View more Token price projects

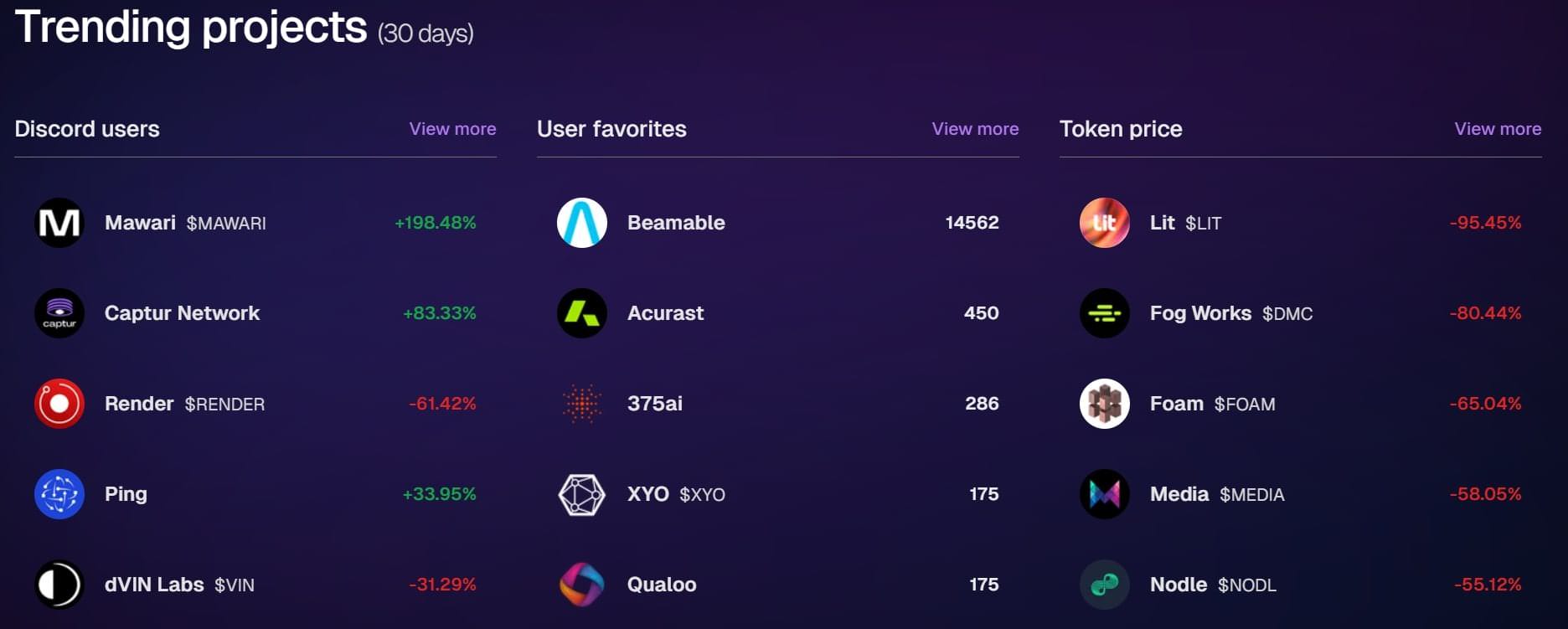click(1498, 129)
